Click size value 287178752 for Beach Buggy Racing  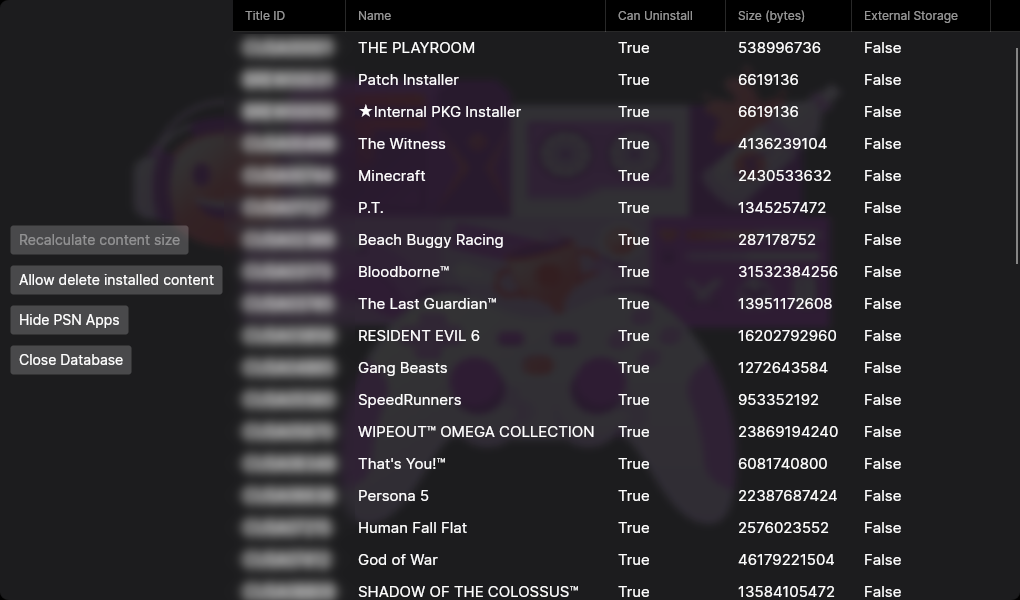click(x=777, y=239)
